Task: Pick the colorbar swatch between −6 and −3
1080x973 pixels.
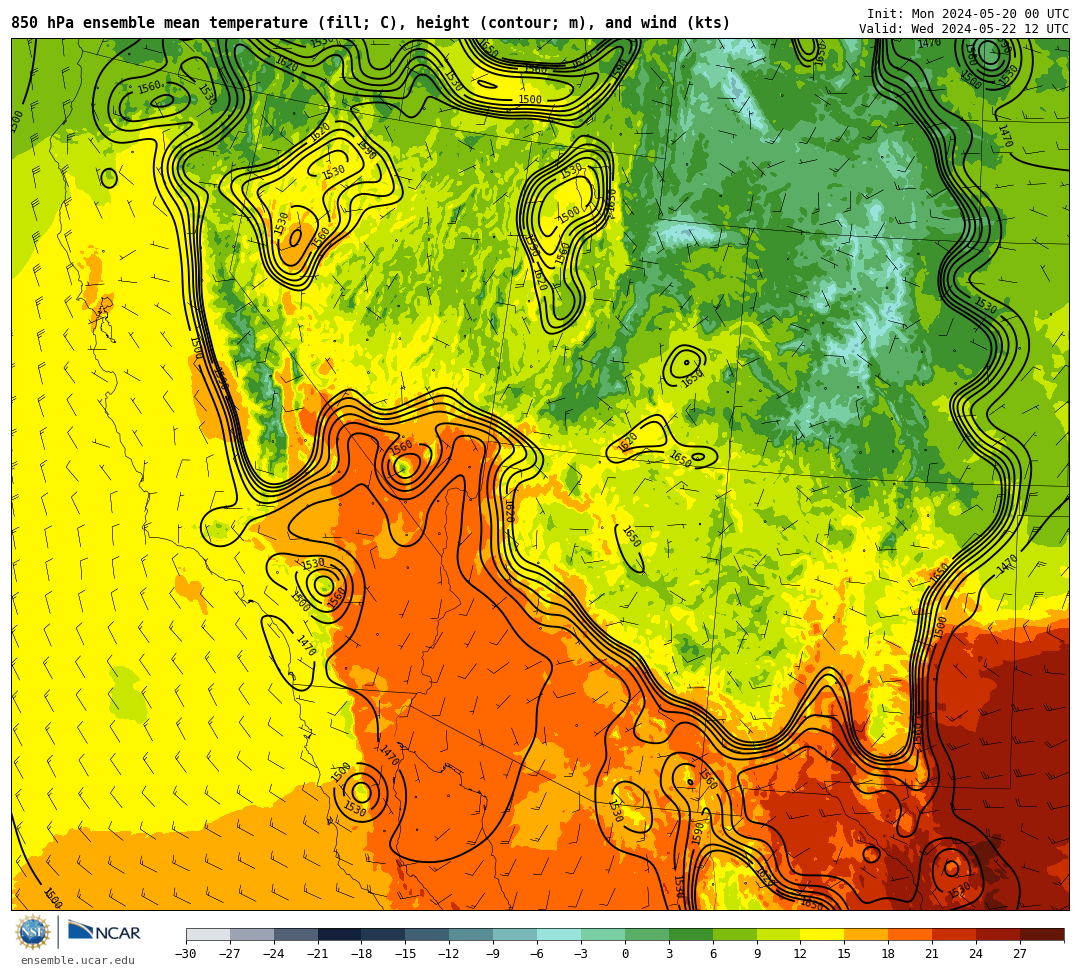Action: (559, 934)
